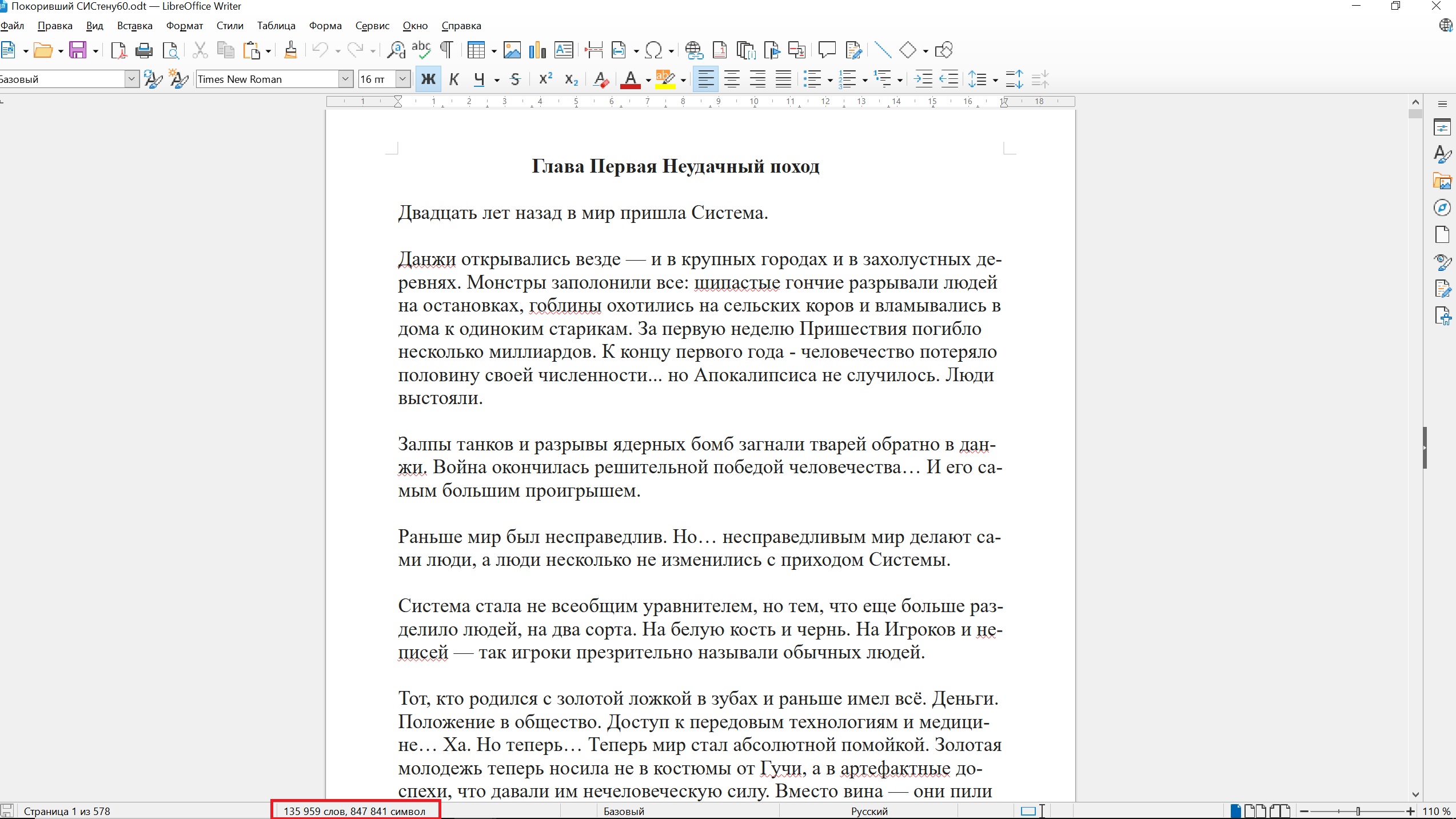Open Find and Replace tool
The height and width of the screenshot is (819, 1456).
[x=396, y=50]
